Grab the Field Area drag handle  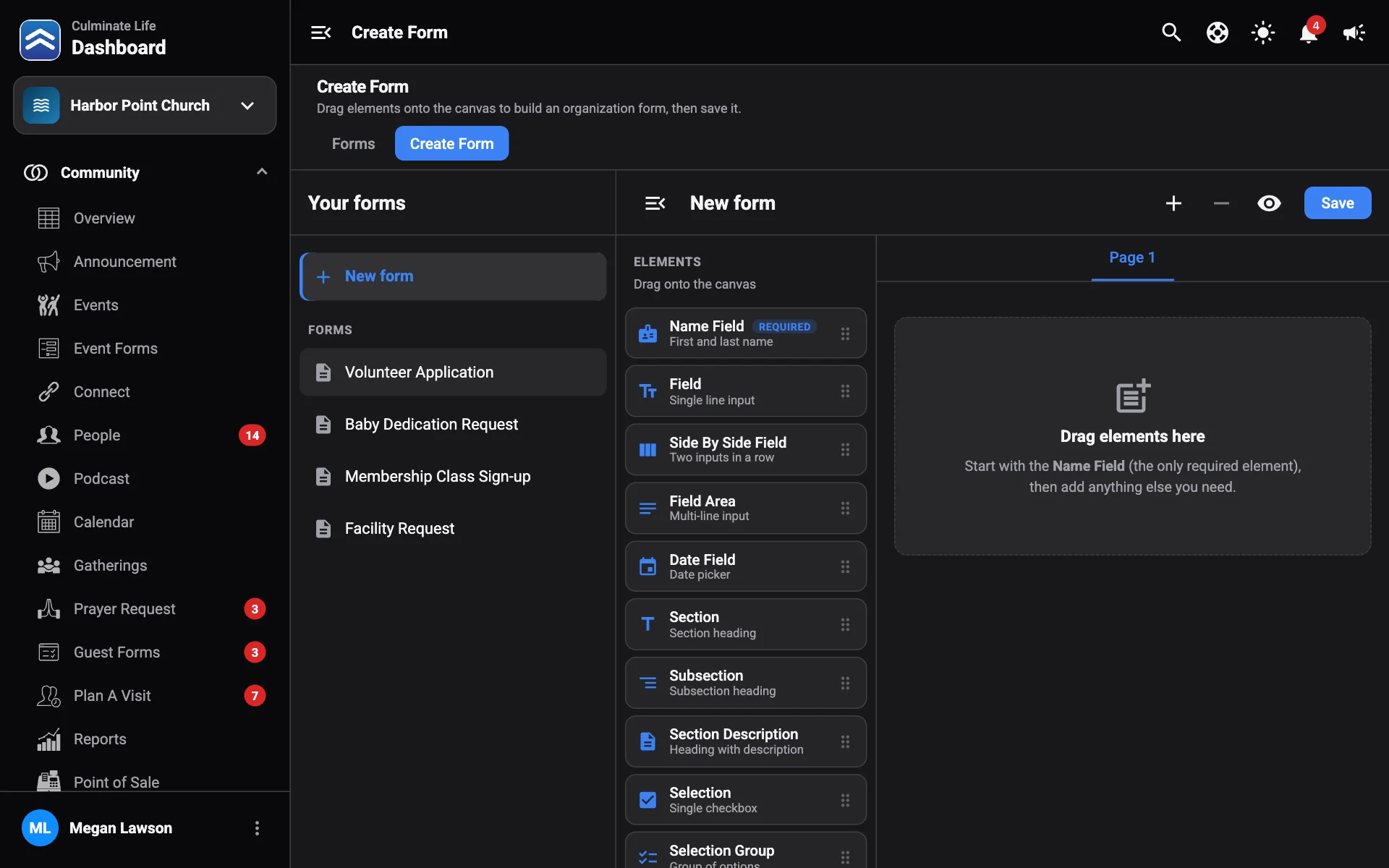tap(845, 509)
